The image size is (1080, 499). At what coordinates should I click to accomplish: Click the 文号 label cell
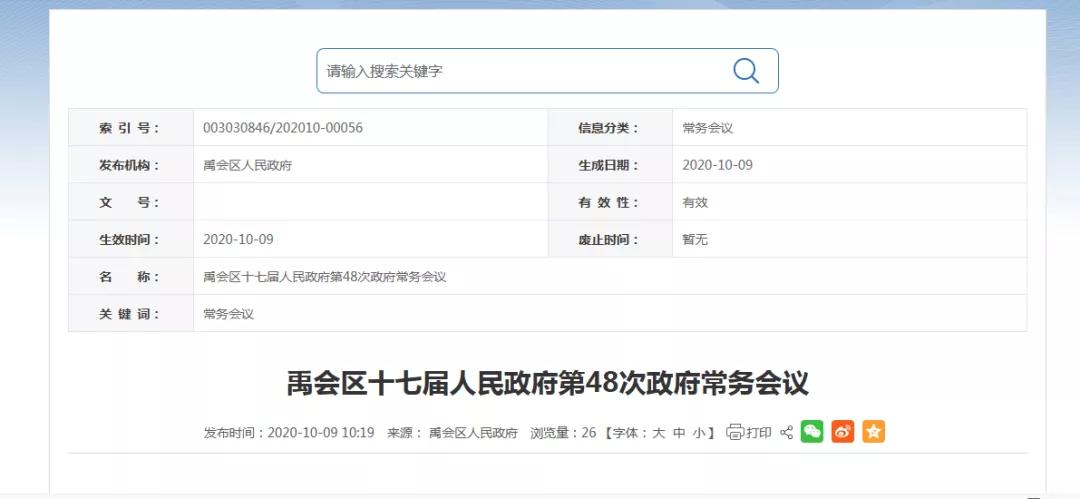click(x=131, y=202)
